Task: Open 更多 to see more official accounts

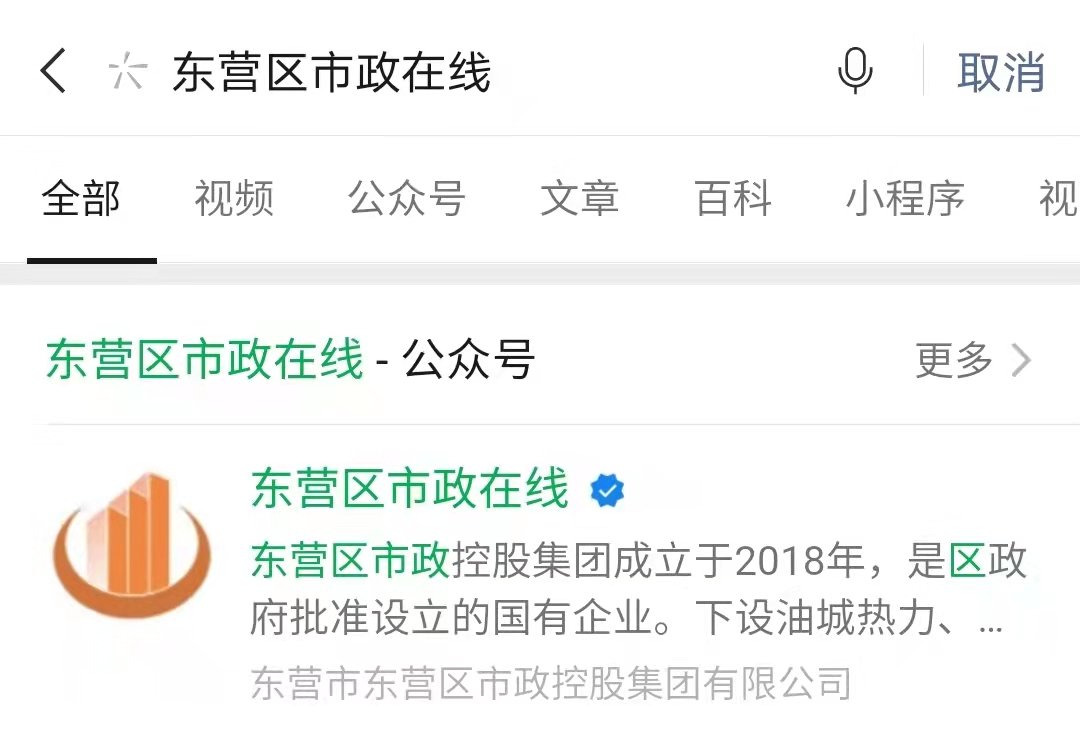Action: click(954, 360)
